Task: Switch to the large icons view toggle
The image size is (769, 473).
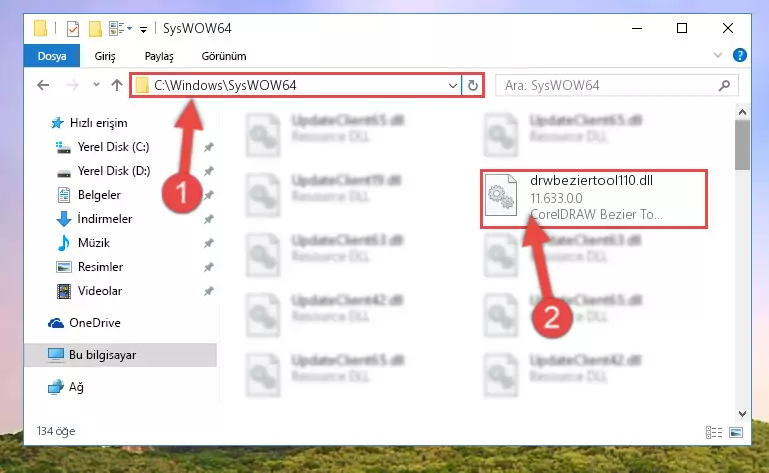Action: point(736,432)
